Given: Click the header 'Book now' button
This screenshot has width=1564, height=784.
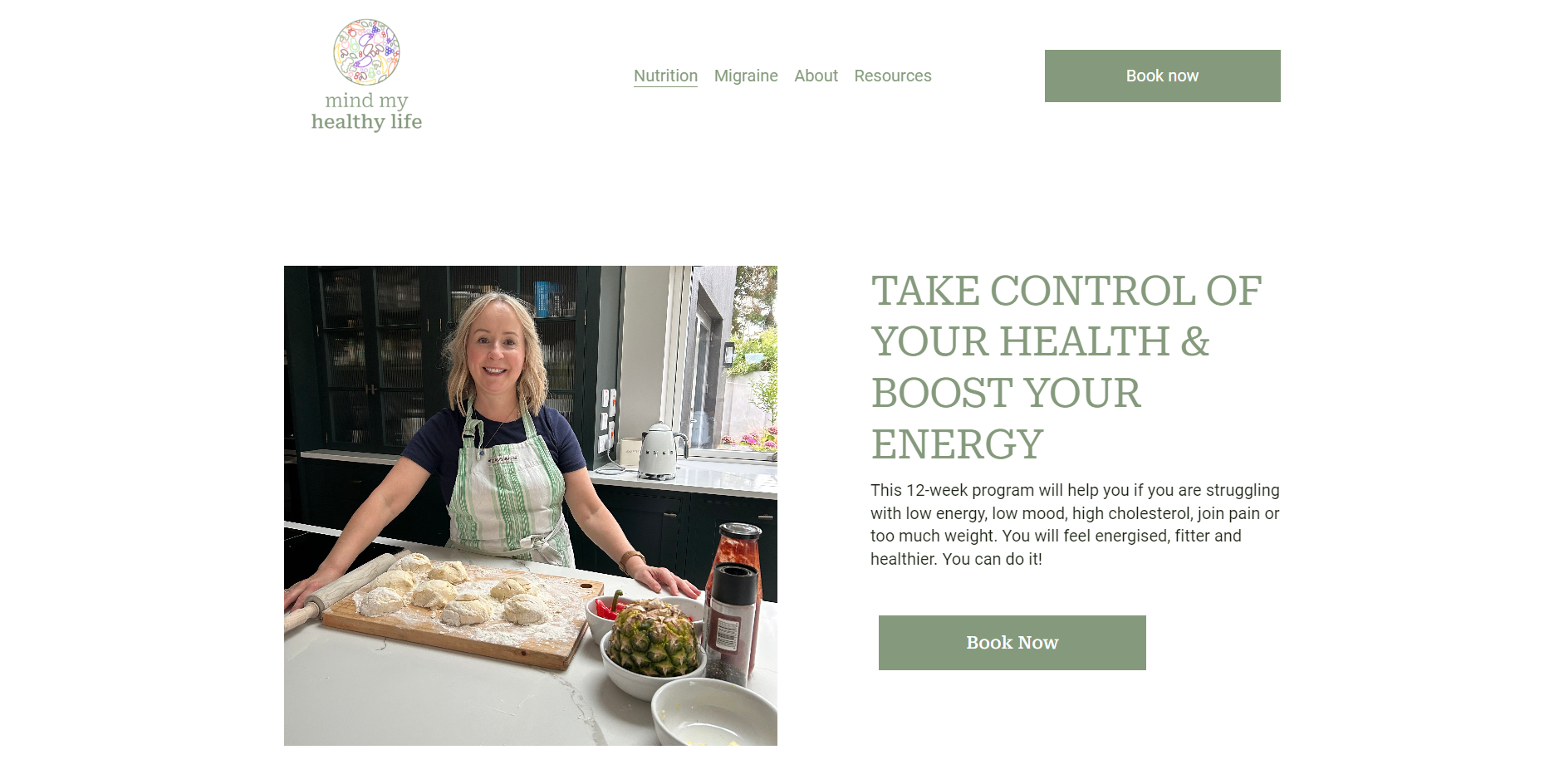Looking at the screenshot, I should point(1162,76).
